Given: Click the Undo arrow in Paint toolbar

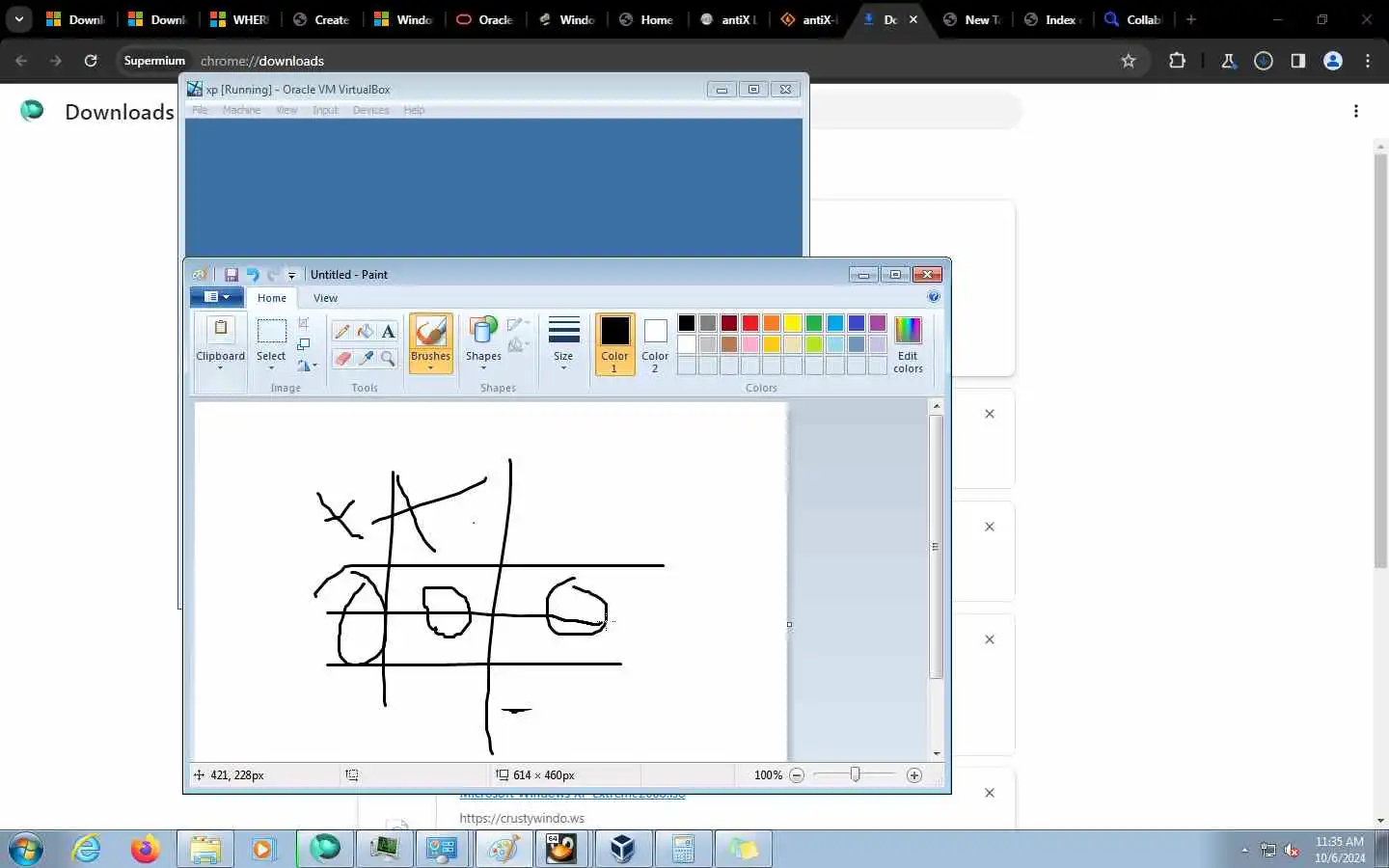Looking at the screenshot, I should 253,275.
